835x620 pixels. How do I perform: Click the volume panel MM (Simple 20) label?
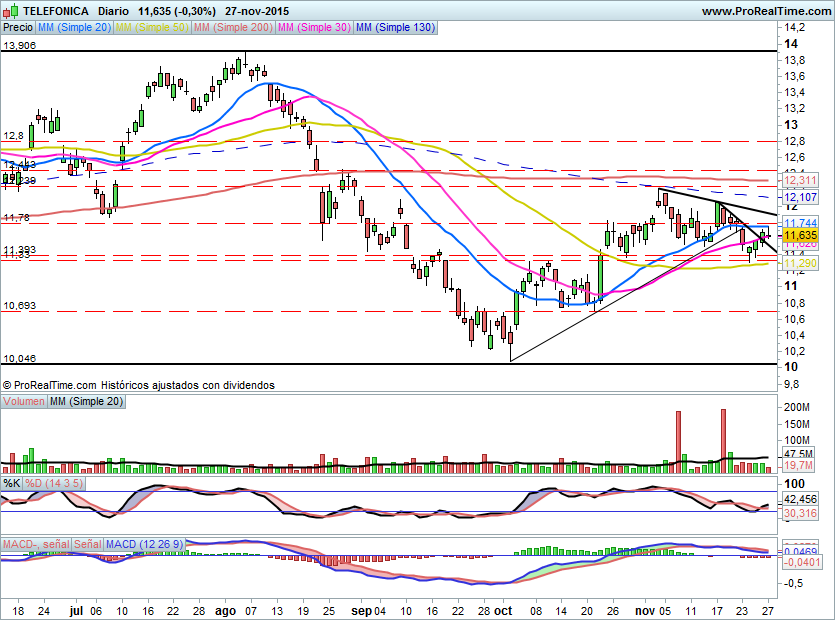86,401
